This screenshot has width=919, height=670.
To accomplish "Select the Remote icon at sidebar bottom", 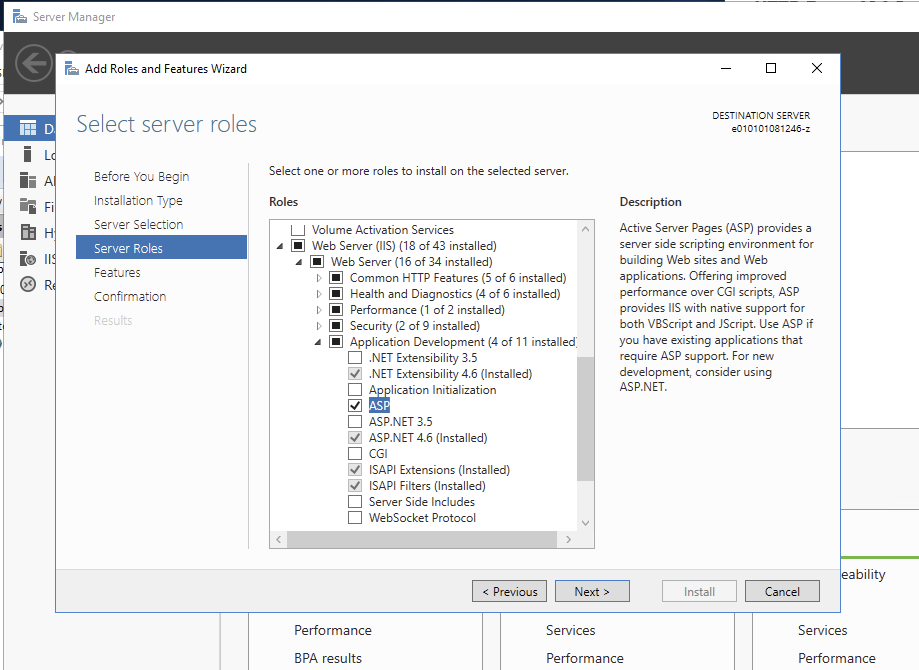I will click(x=28, y=284).
